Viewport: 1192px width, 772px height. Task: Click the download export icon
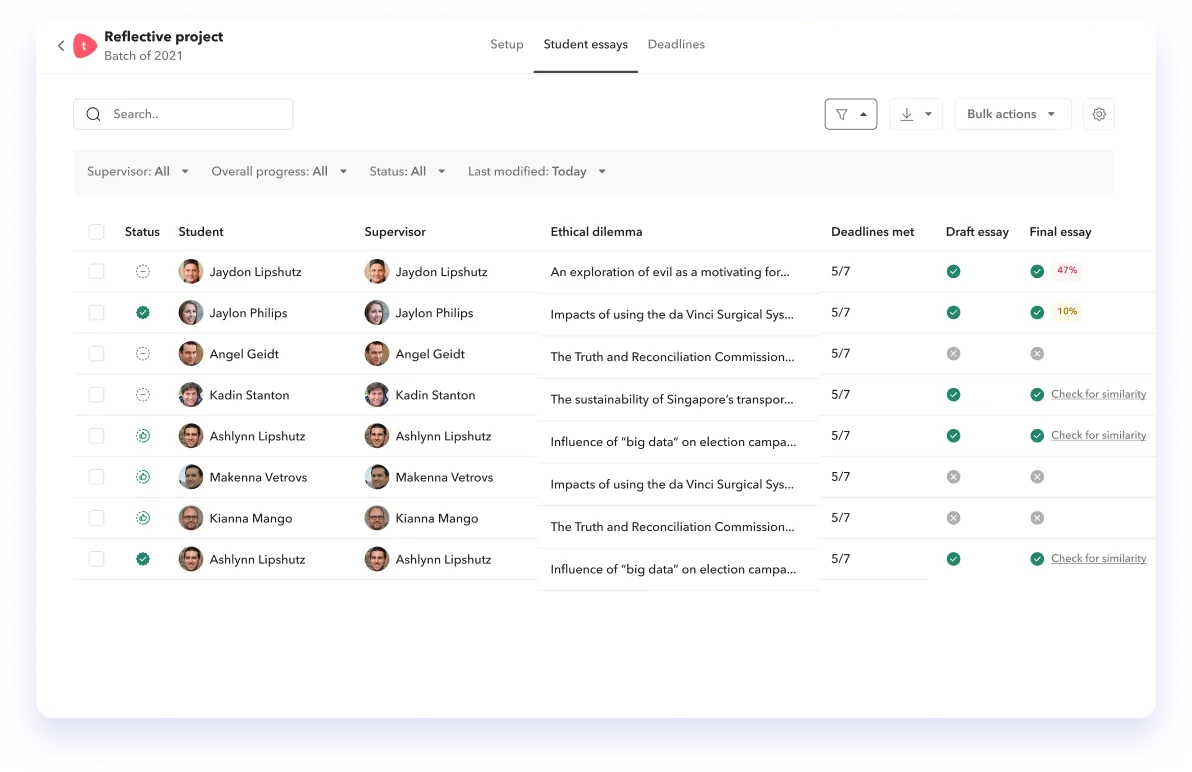[x=907, y=114]
